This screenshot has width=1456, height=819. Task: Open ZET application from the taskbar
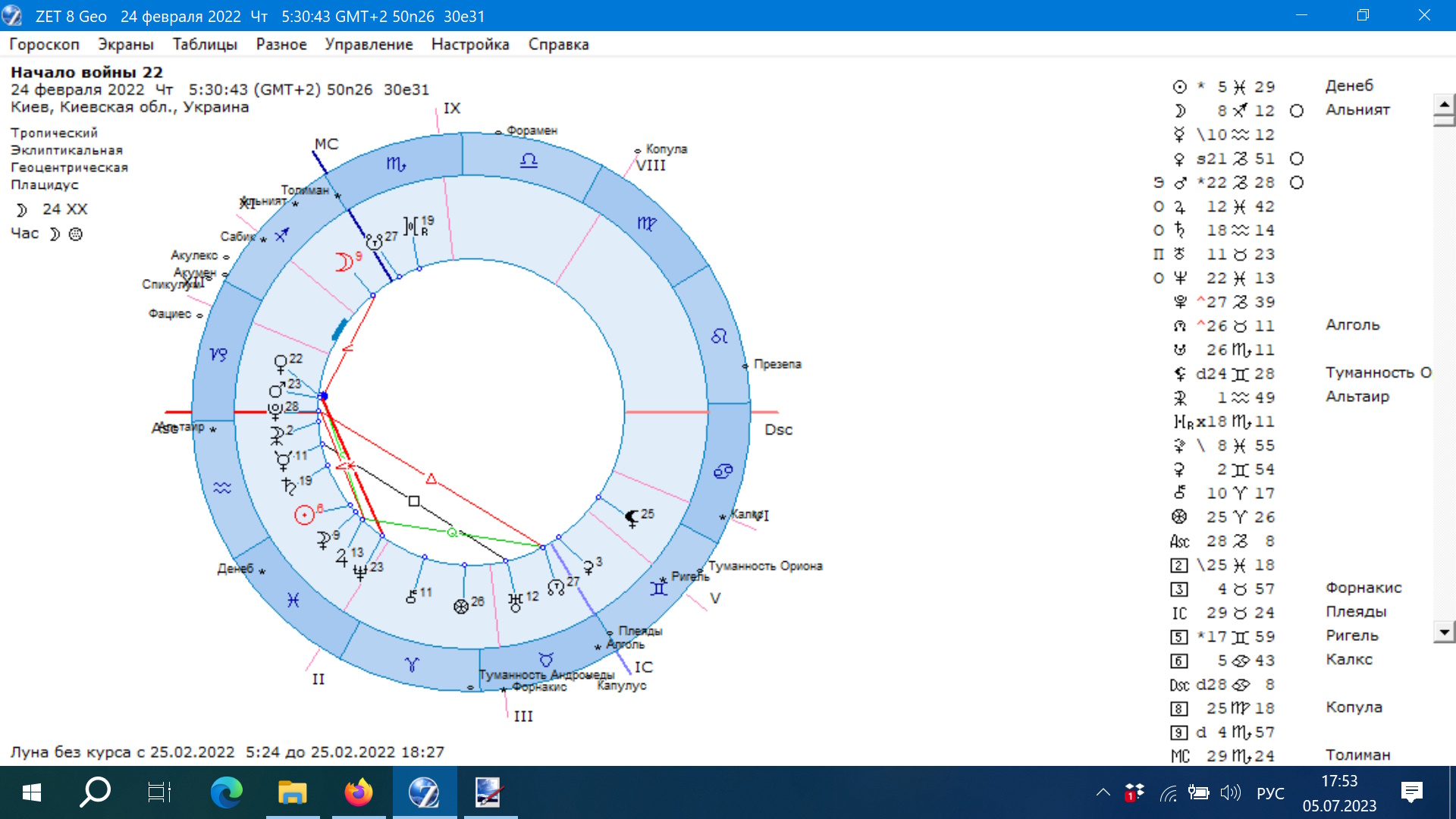click(x=424, y=793)
